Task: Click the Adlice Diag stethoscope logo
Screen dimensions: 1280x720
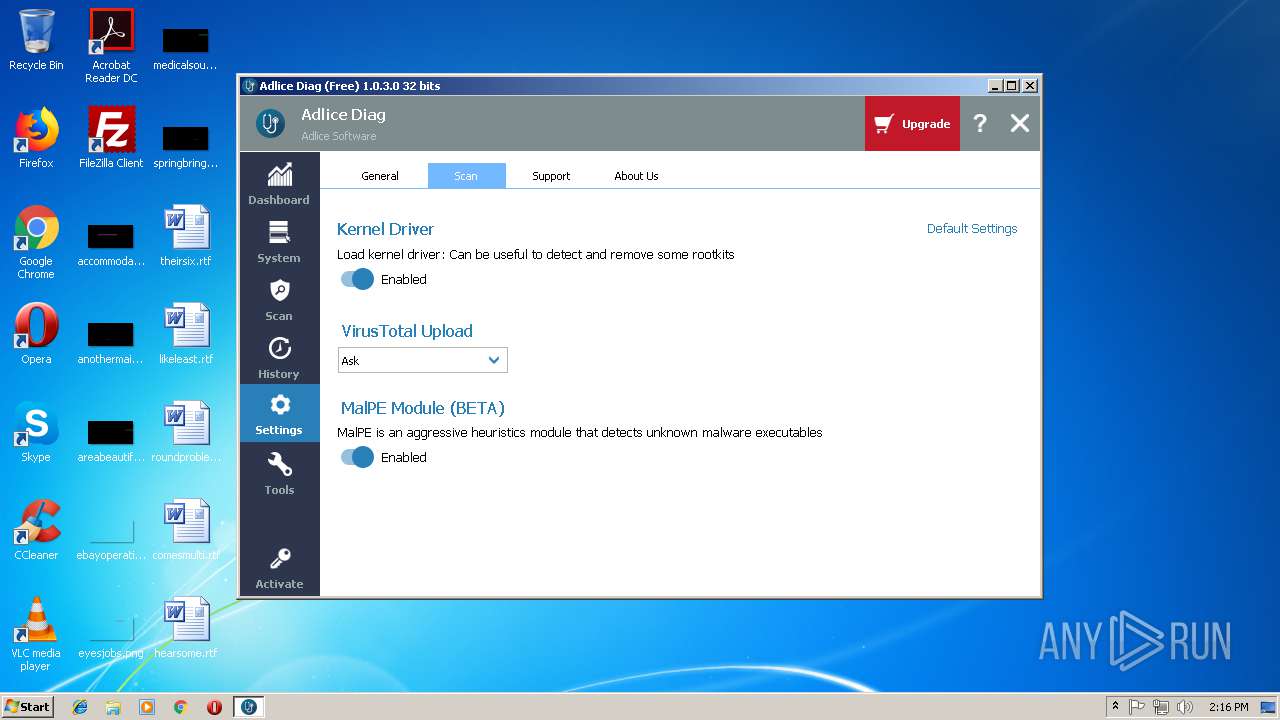Action: coord(270,123)
